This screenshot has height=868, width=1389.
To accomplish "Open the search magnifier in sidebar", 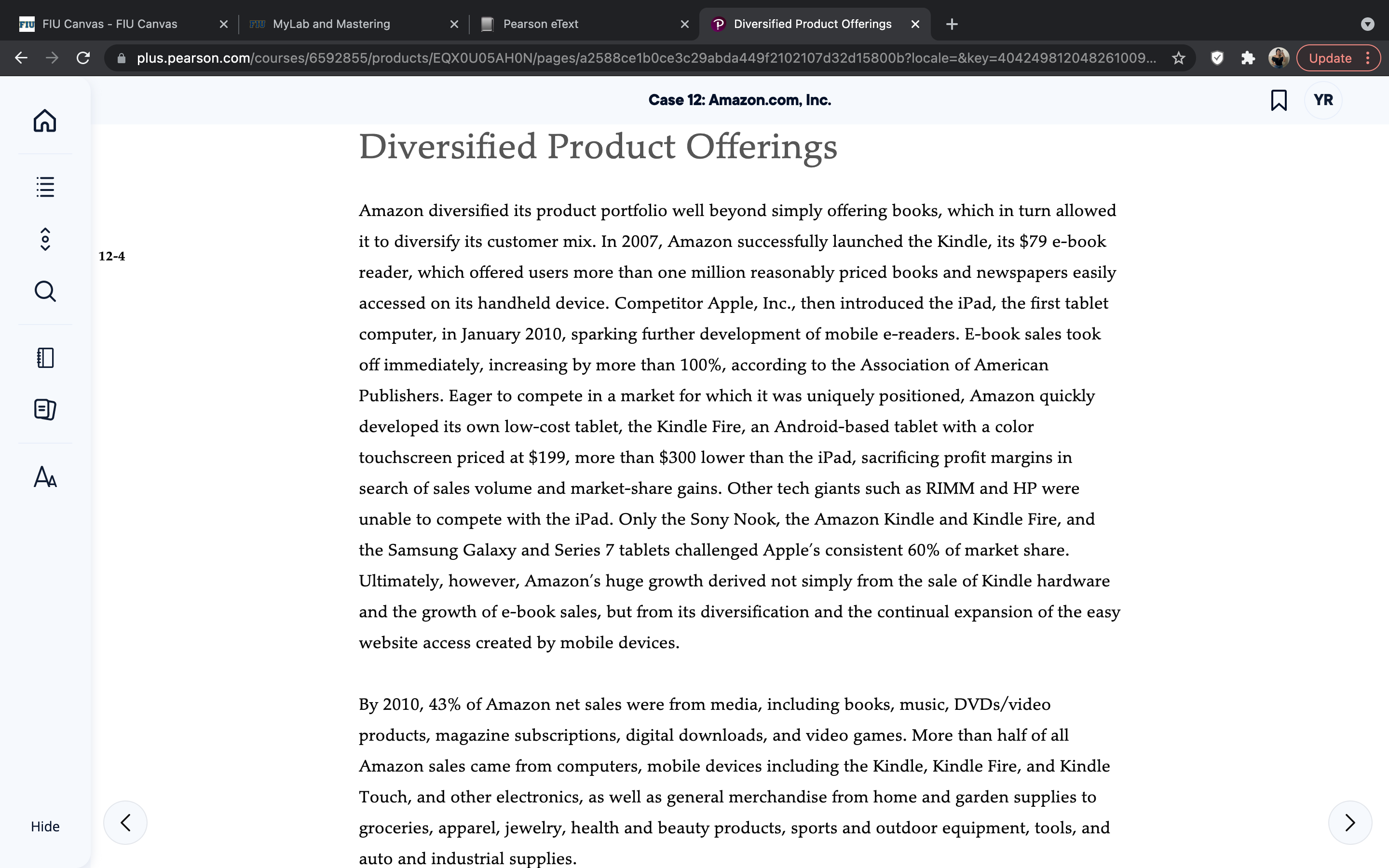I will pyautogui.click(x=45, y=291).
